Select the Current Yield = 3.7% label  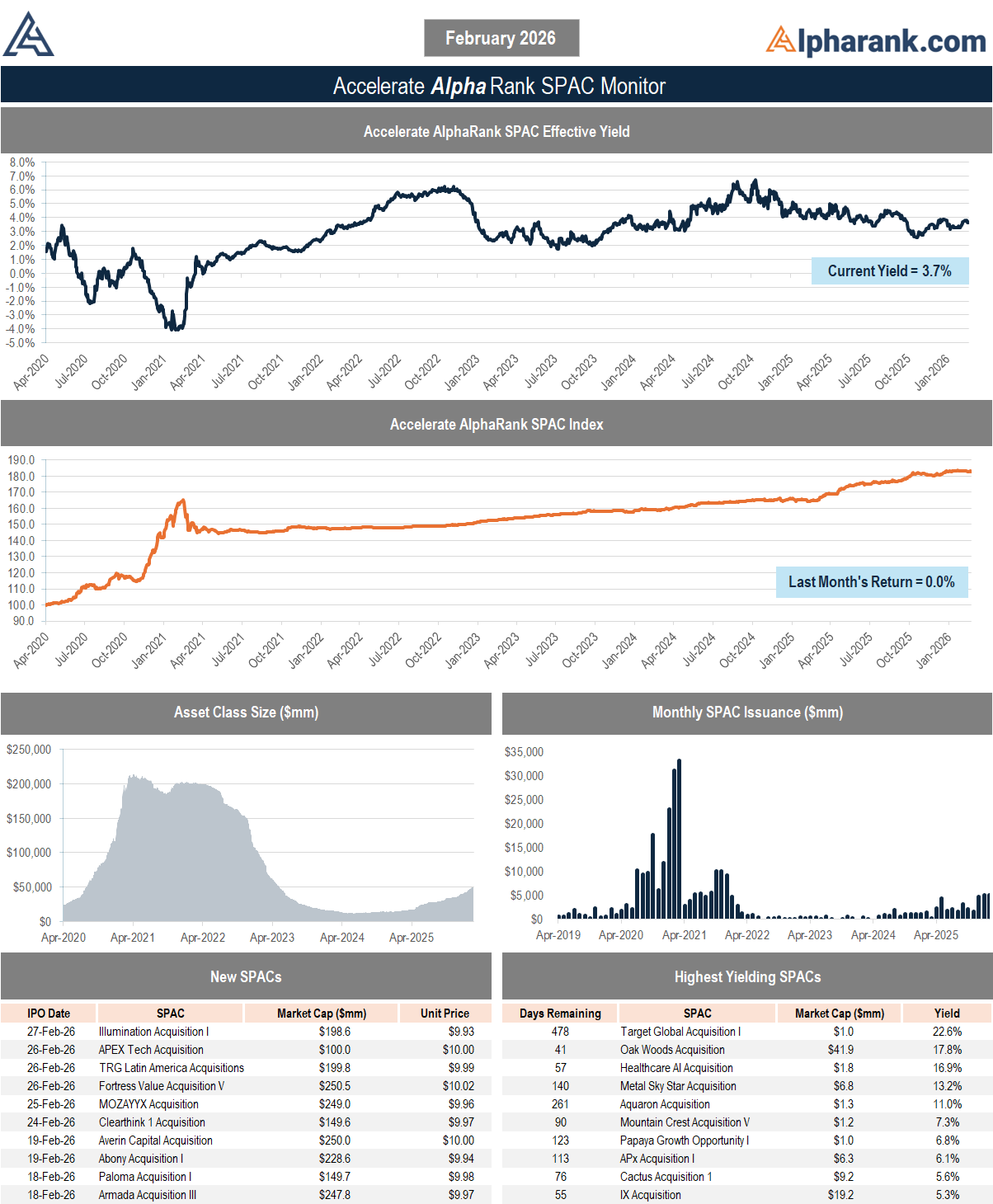point(889,271)
